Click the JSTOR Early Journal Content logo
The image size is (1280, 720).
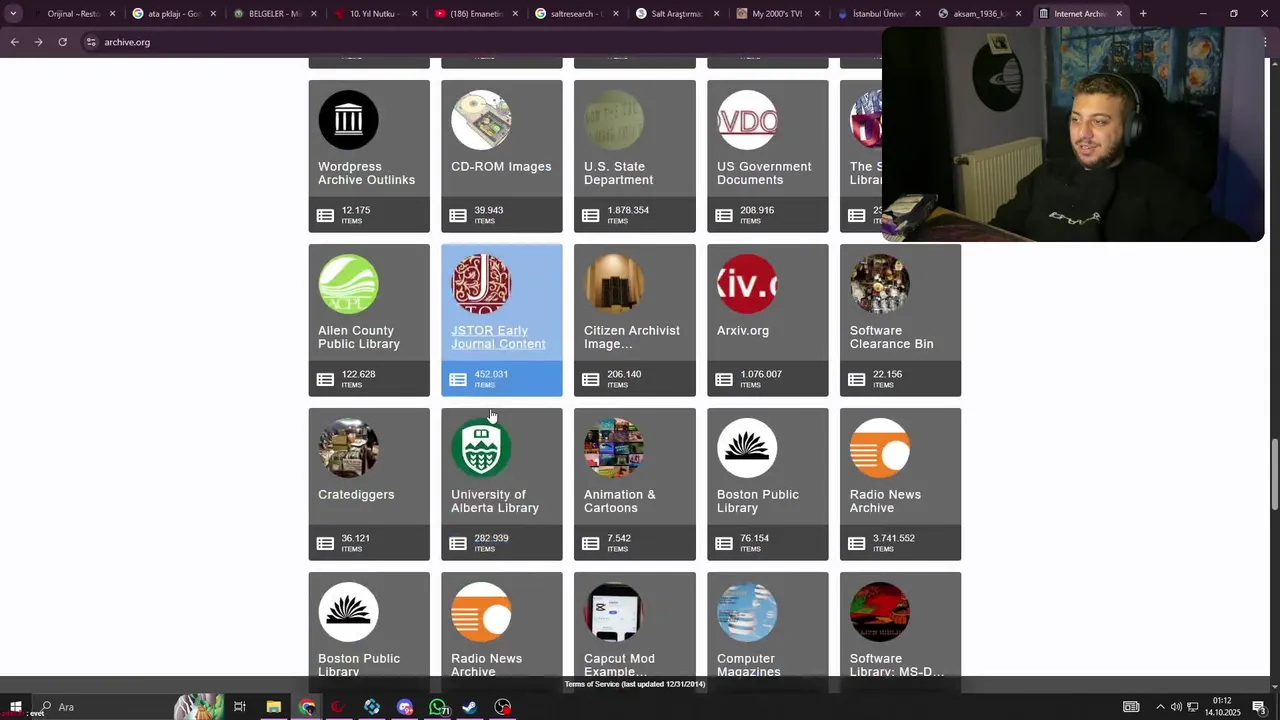point(481,284)
